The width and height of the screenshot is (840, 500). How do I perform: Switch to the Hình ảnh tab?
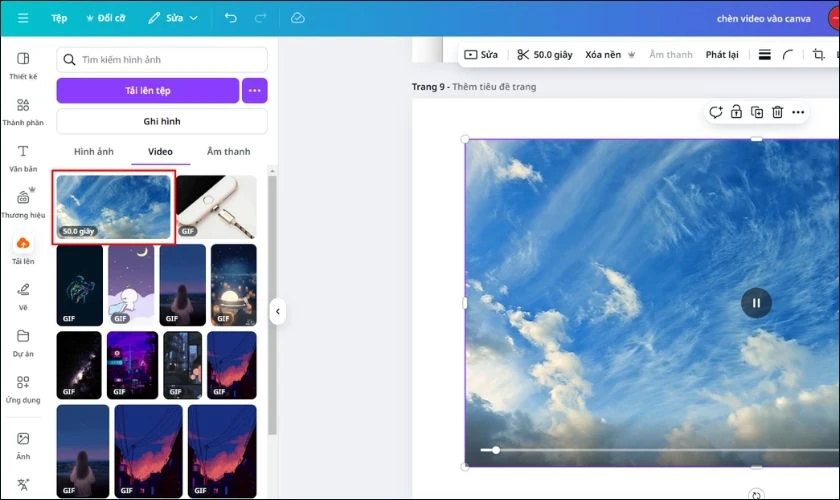coord(94,152)
